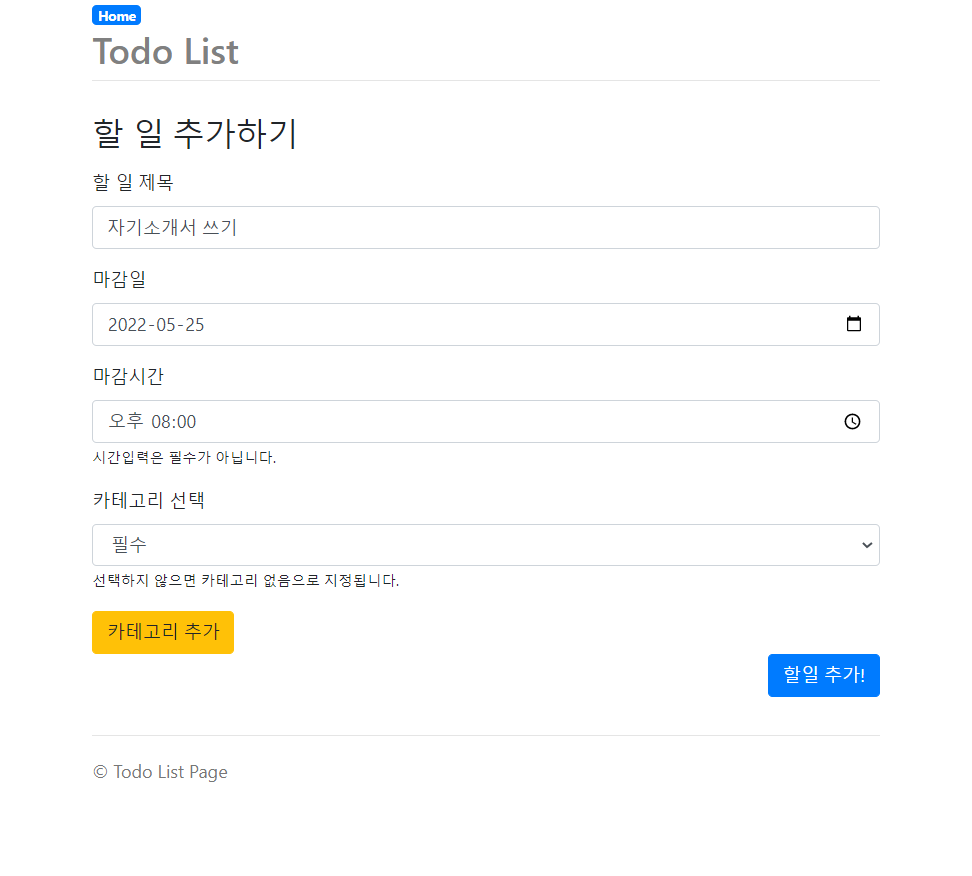Expand the chevron on the category select box
972x876 pixels.
[x=866, y=544]
